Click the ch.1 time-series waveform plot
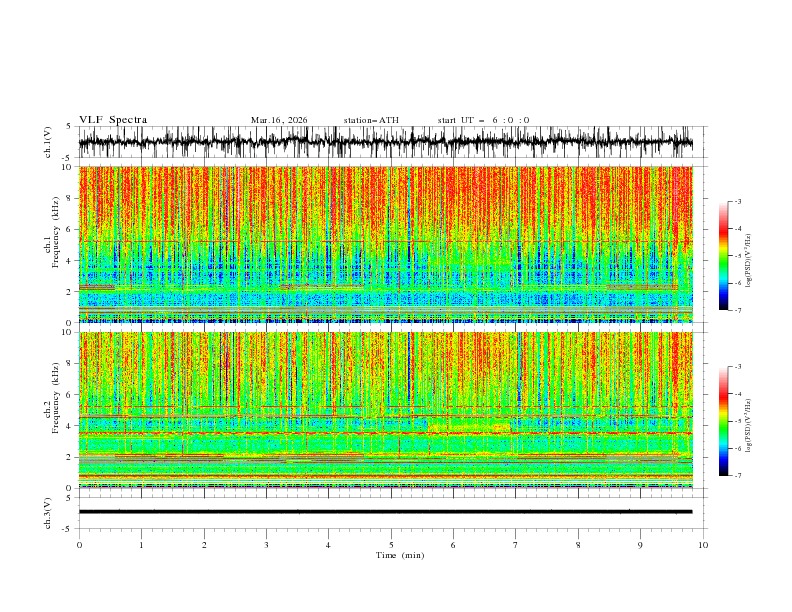Viewport: 792px width, 612px height. tap(386, 142)
